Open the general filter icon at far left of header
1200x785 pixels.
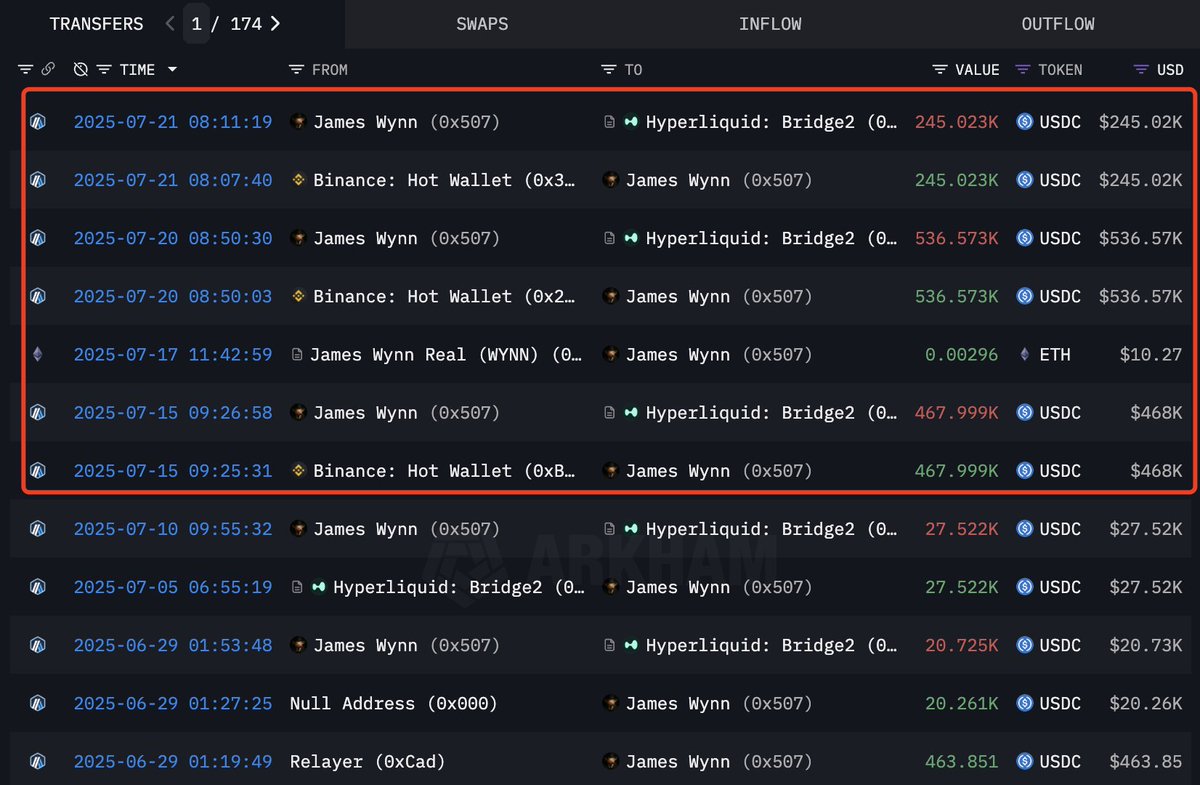coord(26,69)
